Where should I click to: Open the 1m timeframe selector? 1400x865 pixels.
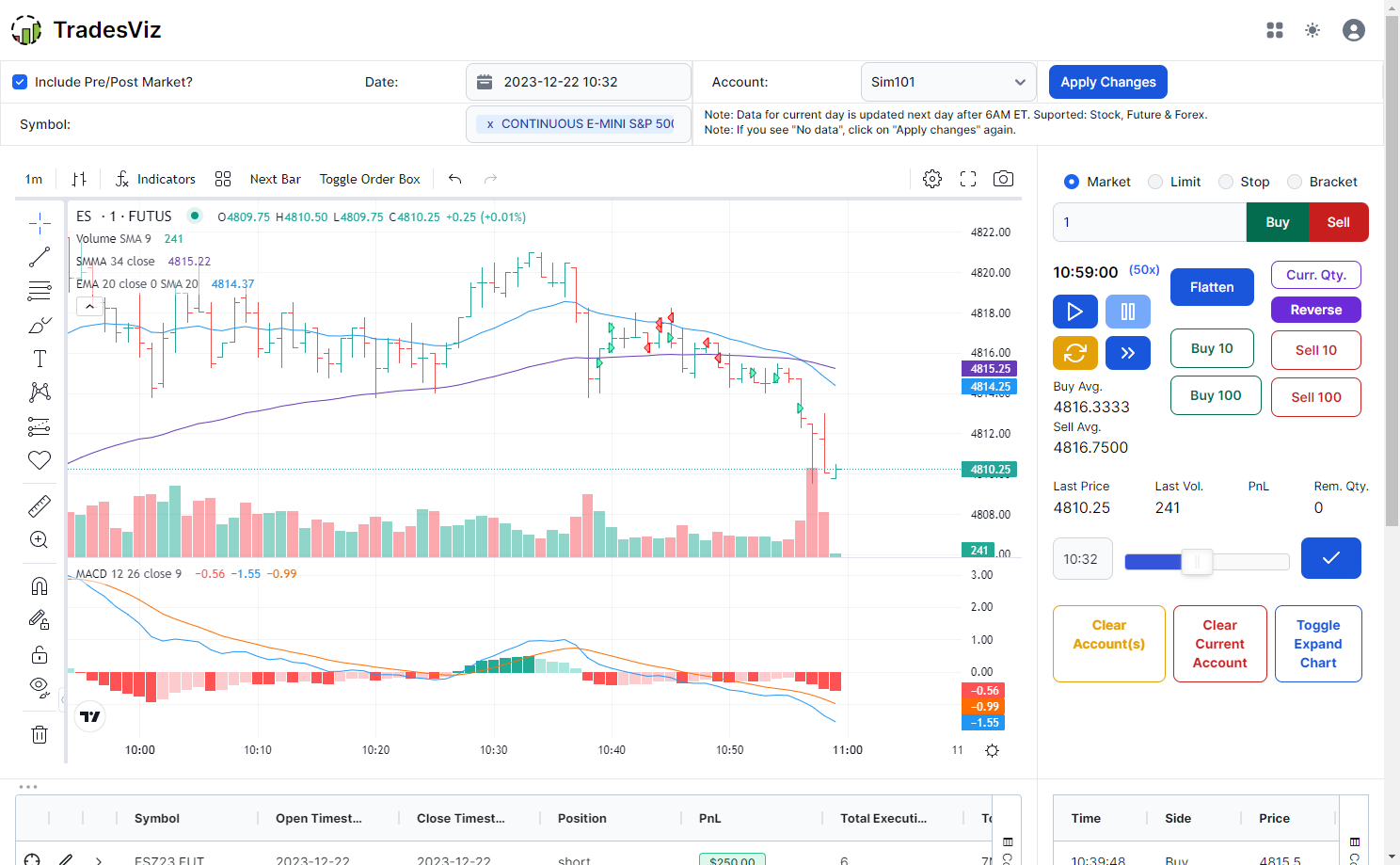(34, 178)
